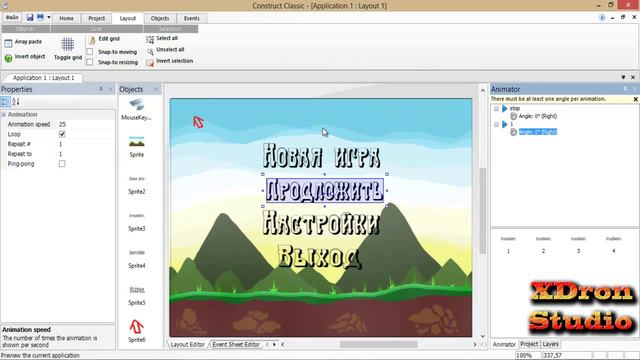
Task: Enable Snap-to moving checkbox
Action: click(x=90, y=52)
